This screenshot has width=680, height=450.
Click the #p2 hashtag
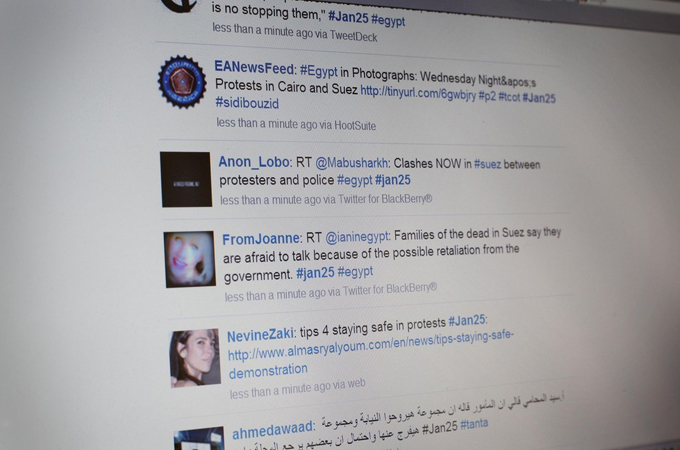point(487,96)
